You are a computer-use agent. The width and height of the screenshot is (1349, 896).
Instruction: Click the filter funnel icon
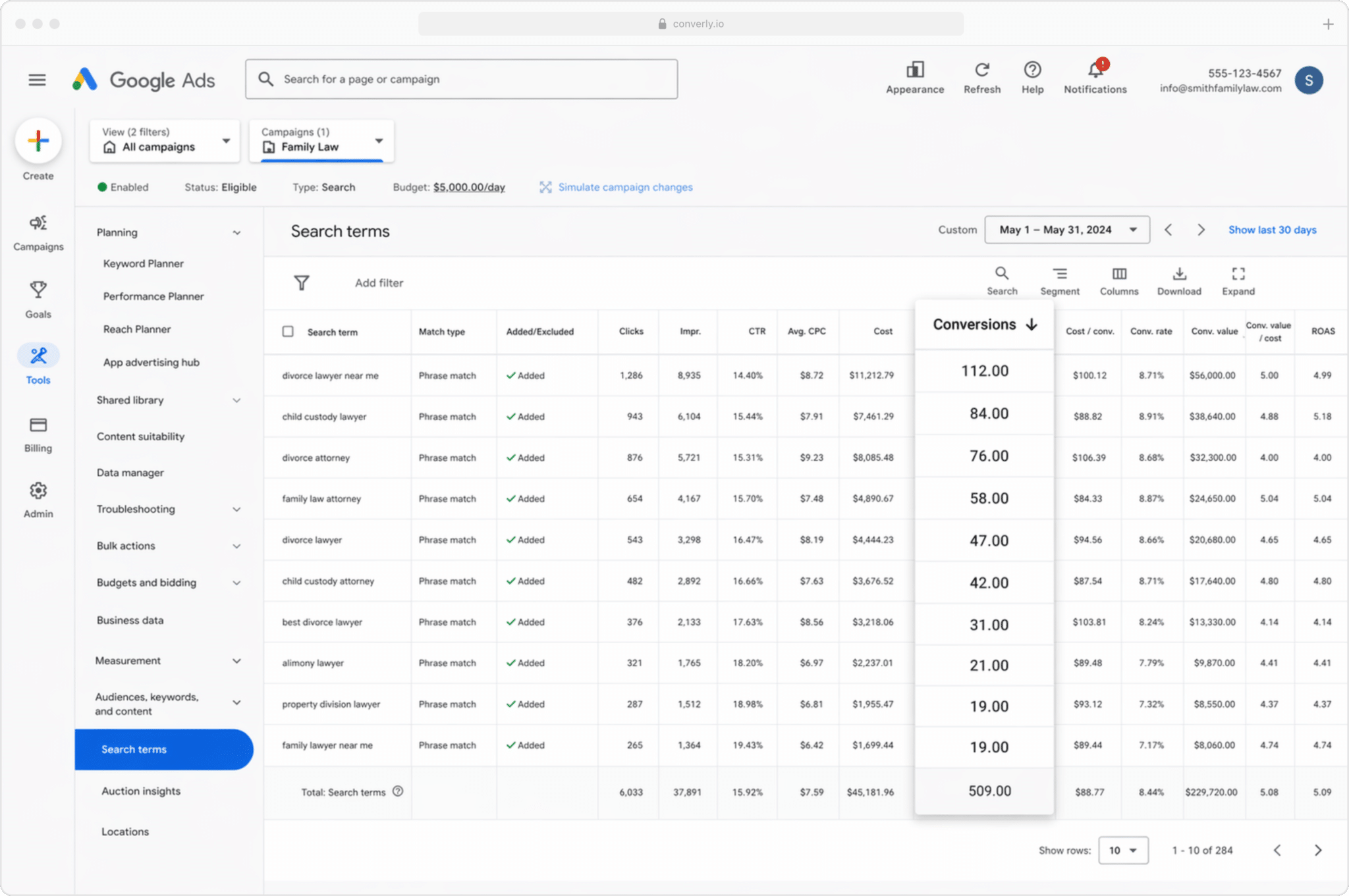[x=302, y=283]
